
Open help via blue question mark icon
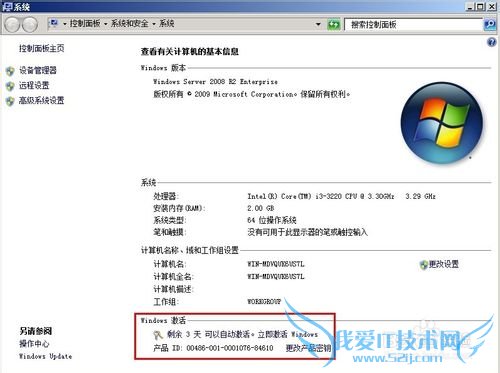[x=491, y=42]
